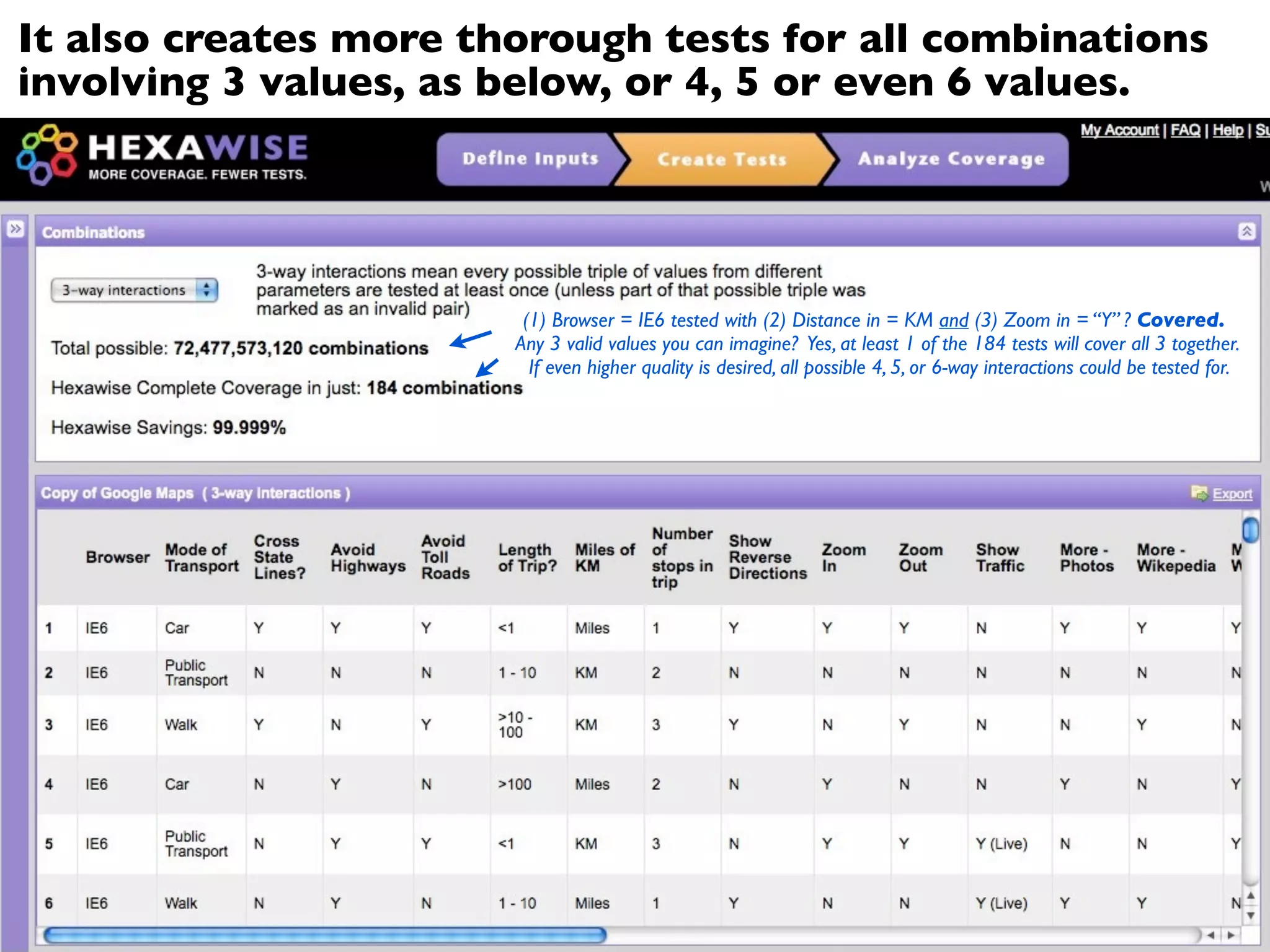The height and width of the screenshot is (952, 1270).
Task: Go to the Create Tests step
Action: tap(722, 159)
